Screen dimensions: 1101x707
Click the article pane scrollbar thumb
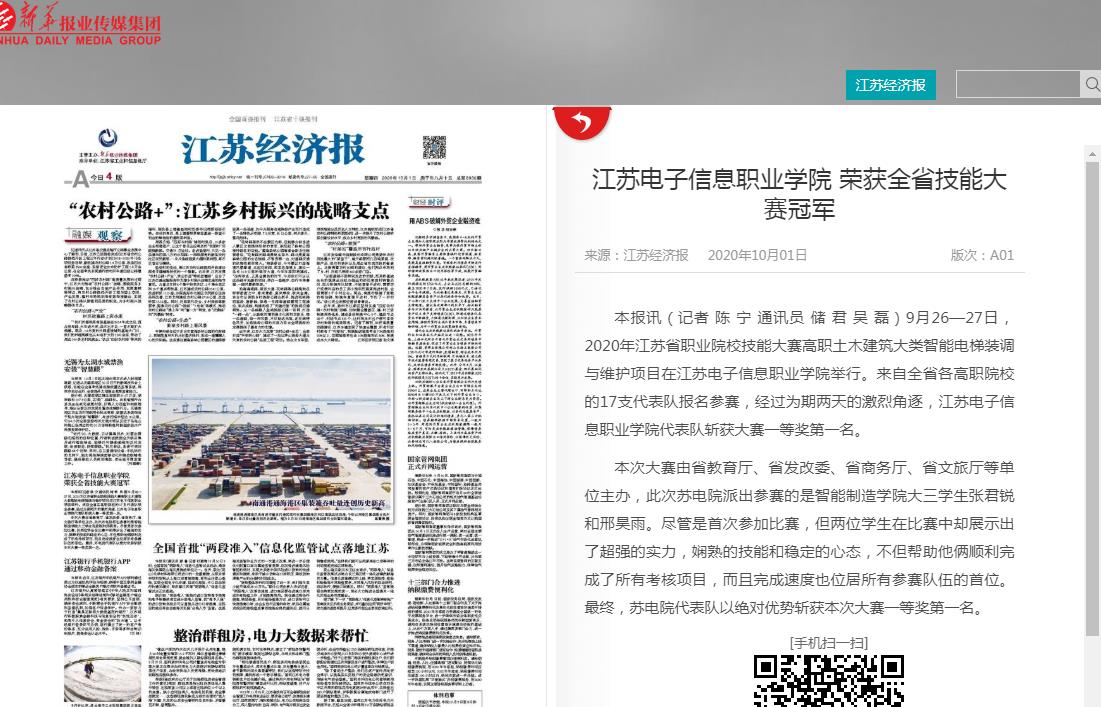coord(1093,400)
